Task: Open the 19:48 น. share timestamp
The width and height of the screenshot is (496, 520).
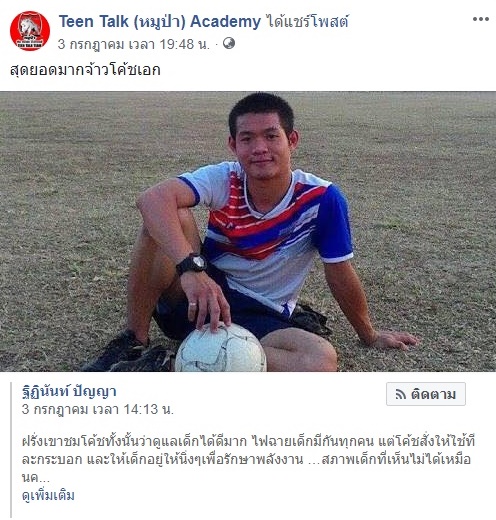Action: tap(134, 44)
